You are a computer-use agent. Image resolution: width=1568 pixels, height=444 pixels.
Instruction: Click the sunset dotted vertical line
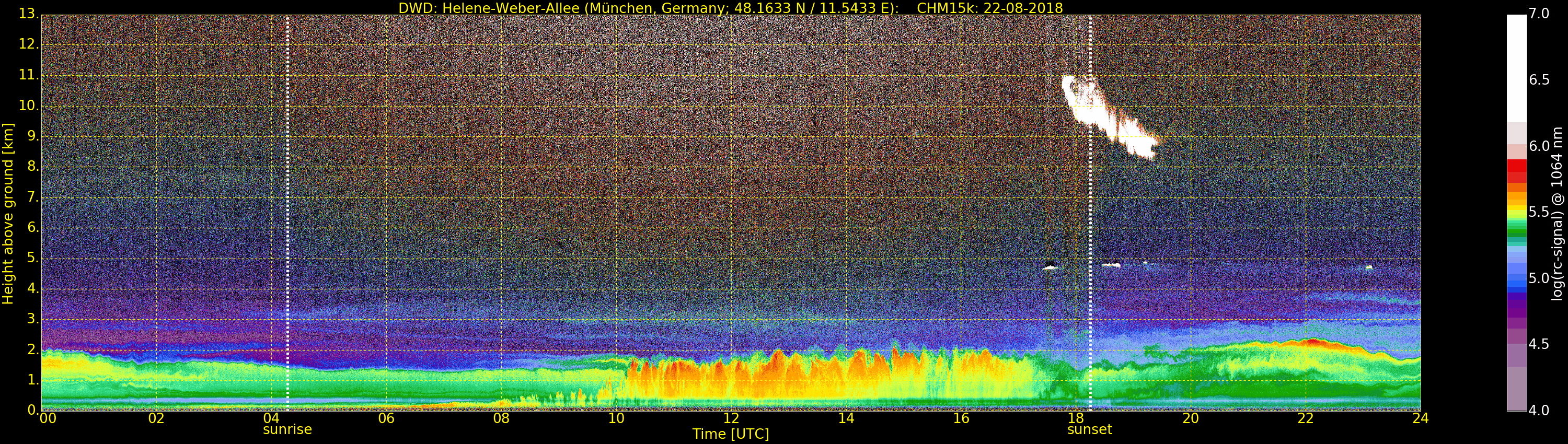(x=1090, y=213)
